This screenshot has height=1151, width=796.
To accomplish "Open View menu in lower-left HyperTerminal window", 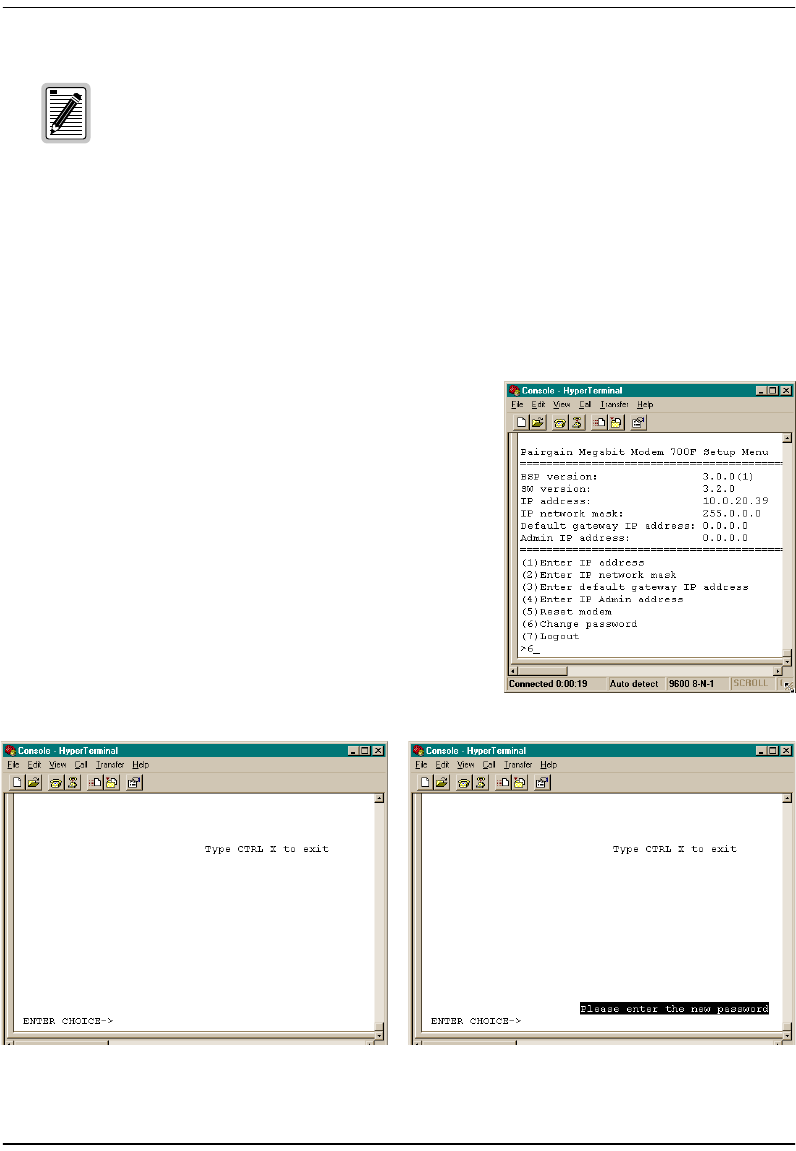I will (57, 765).
